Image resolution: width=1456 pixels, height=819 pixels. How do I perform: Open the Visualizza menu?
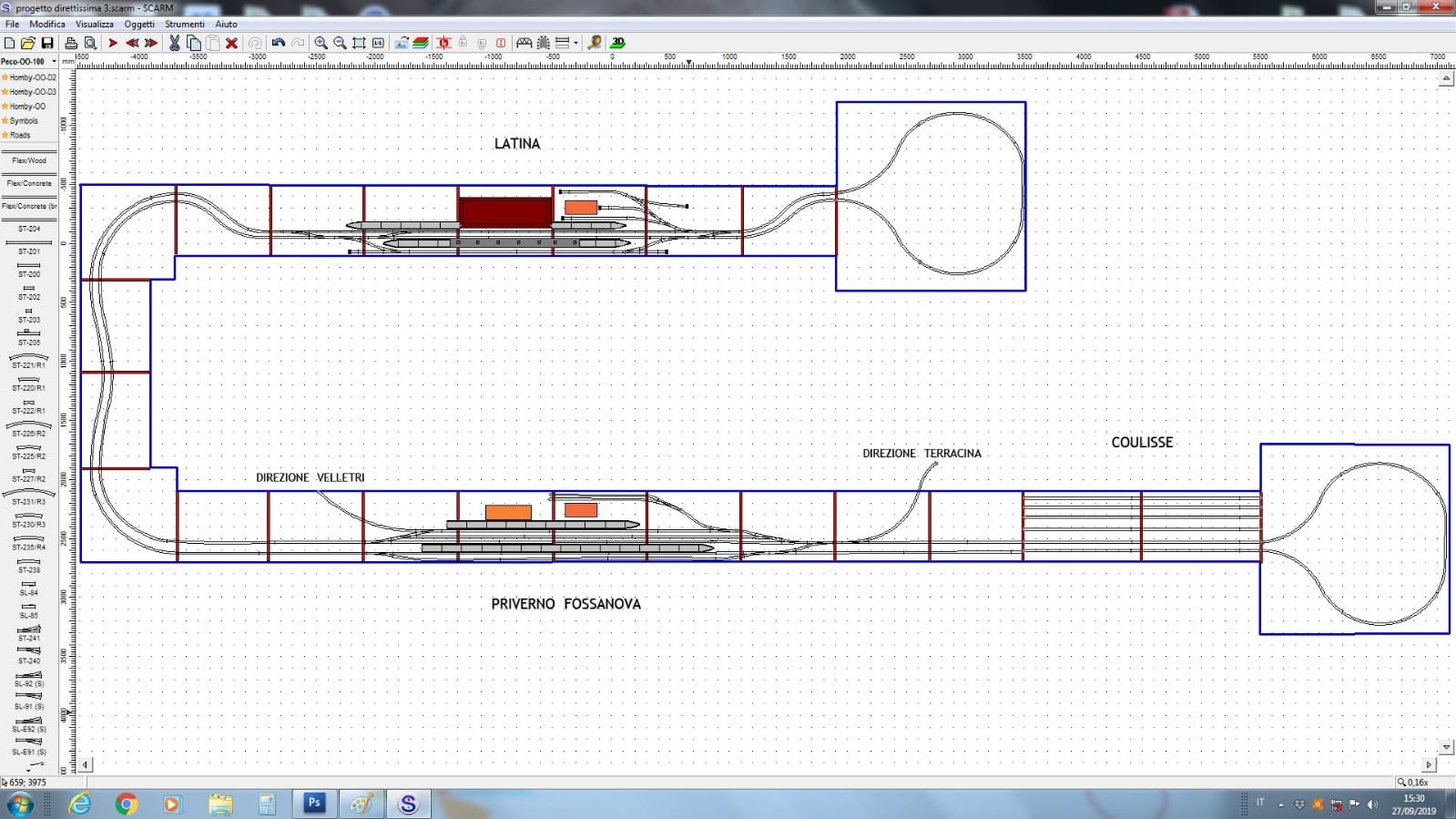coord(95,25)
